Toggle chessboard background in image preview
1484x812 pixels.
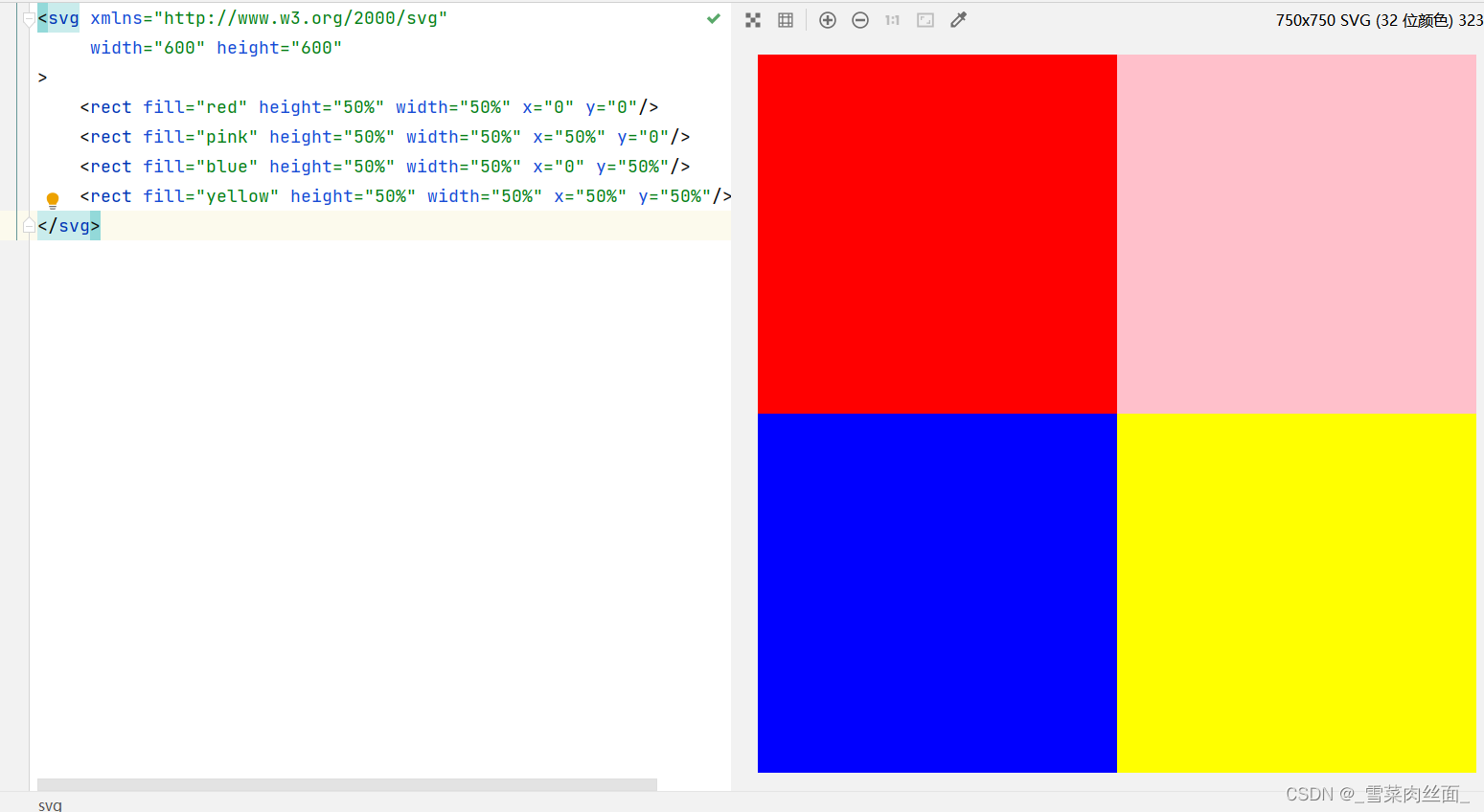coord(753,20)
